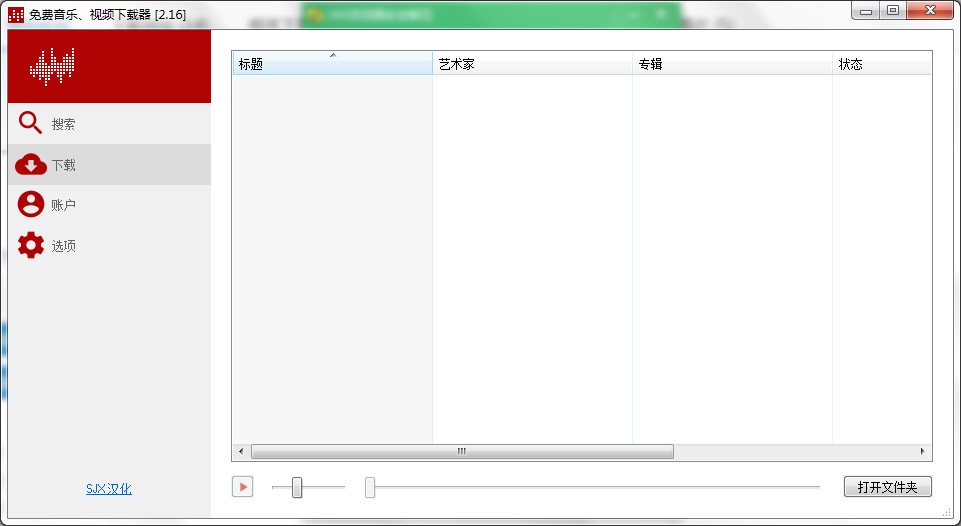This screenshot has width=961, height=526.
Task: Click the horizontal scrollbar left arrow
Action: pyautogui.click(x=241, y=451)
